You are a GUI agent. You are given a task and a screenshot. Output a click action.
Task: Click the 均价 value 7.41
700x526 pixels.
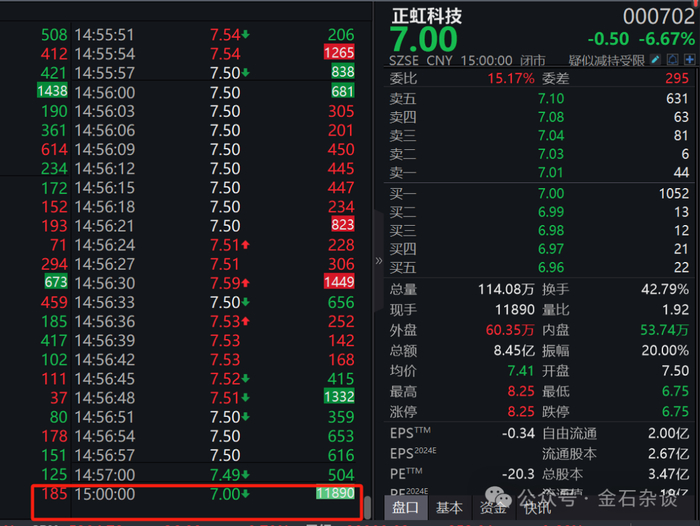(x=521, y=371)
